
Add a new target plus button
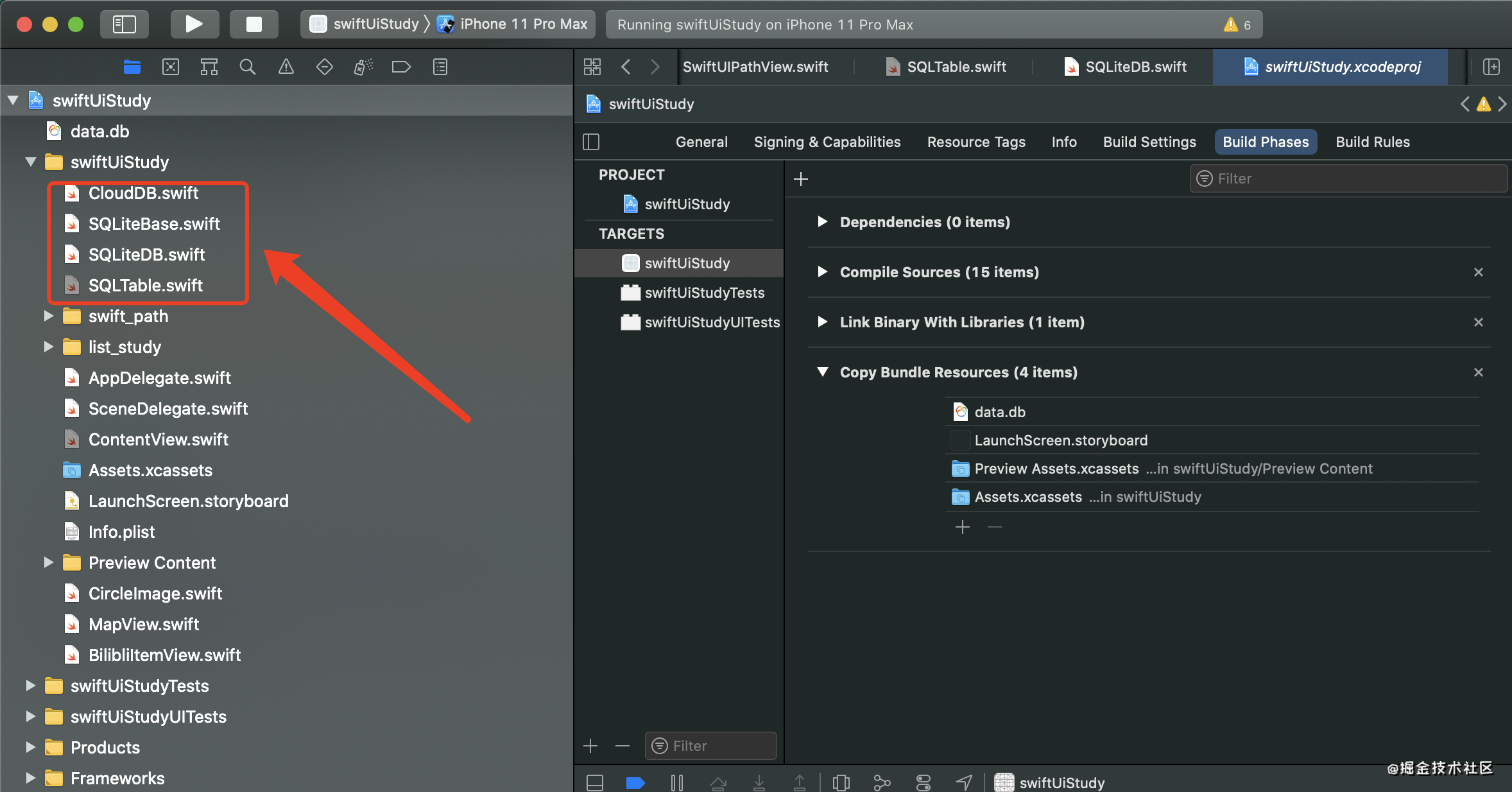point(590,746)
